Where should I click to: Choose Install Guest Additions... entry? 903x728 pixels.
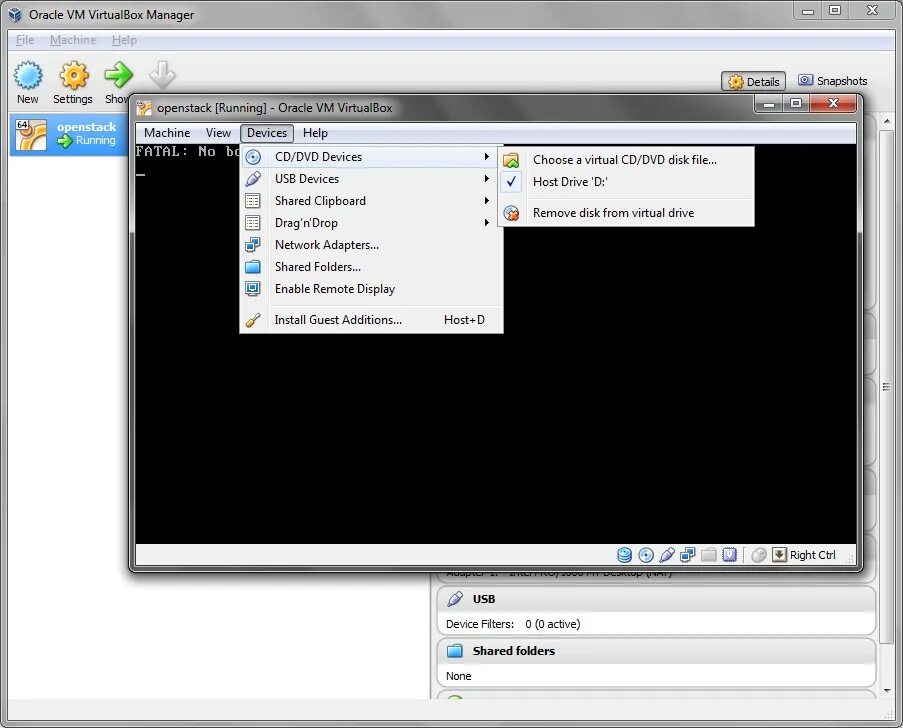[x=371, y=320]
